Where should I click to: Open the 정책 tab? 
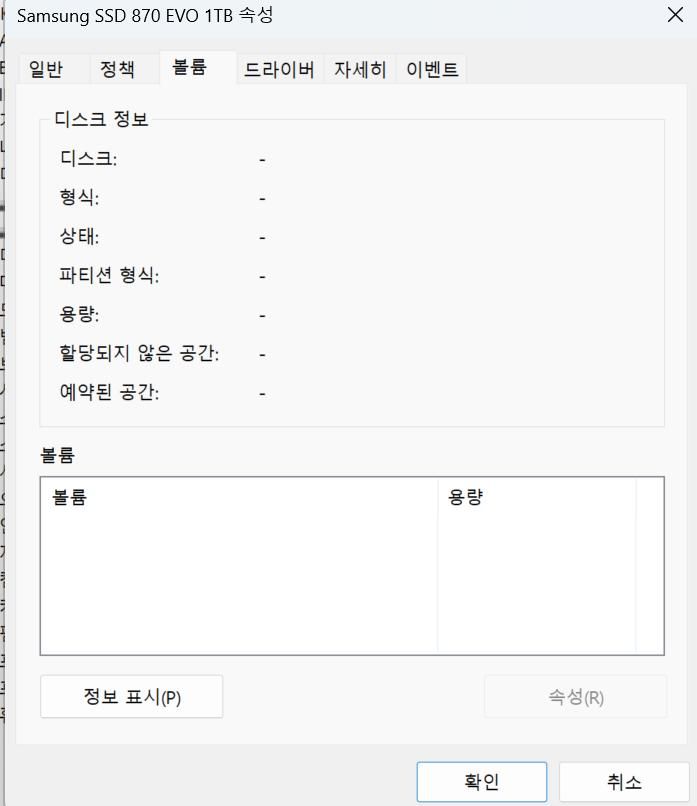point(117,69)
